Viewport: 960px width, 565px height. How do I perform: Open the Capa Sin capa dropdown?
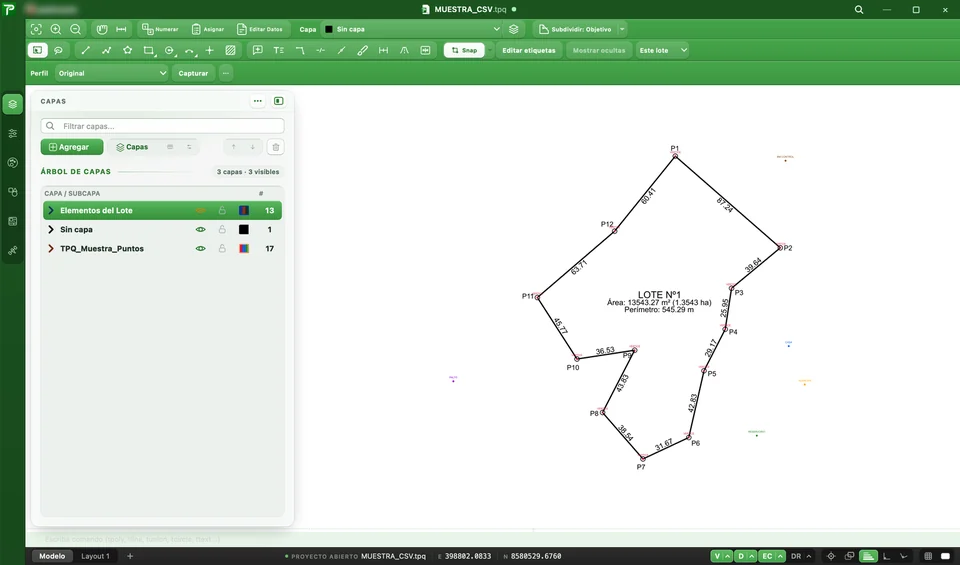click(412, 29)
